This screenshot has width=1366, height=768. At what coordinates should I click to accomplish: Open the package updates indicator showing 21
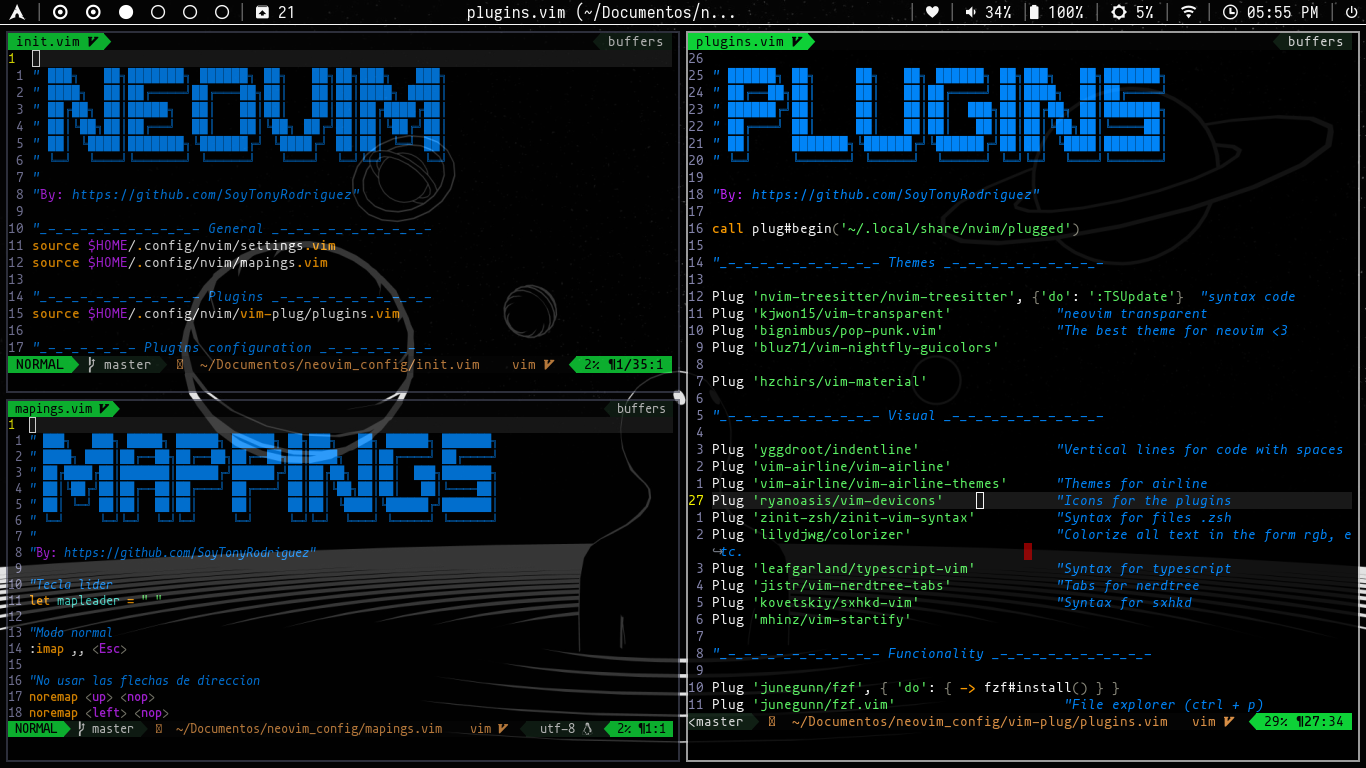(275, 12)
